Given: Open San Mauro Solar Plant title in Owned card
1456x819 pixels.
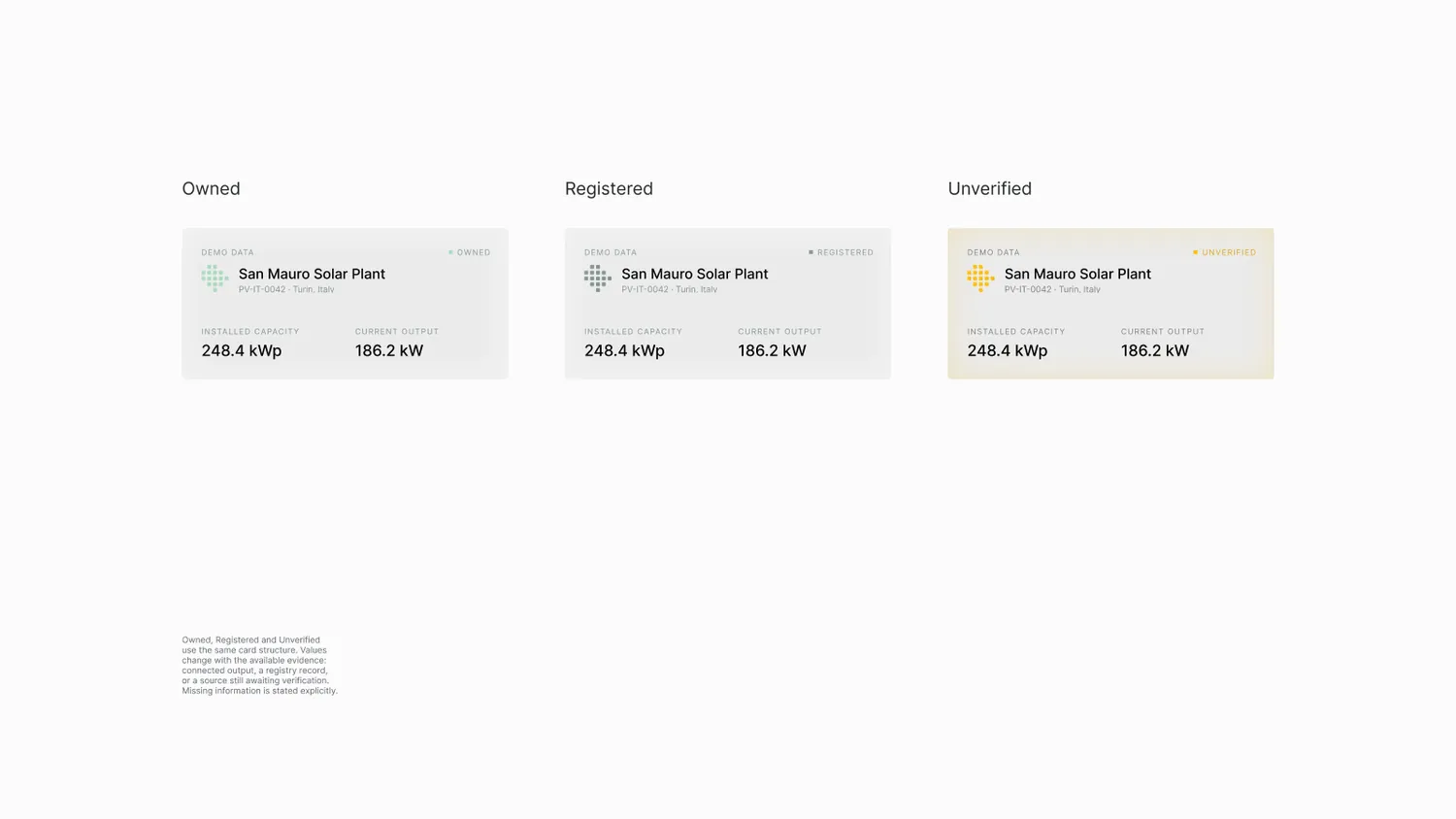Looking at the screenshot, I should [312, 274].
